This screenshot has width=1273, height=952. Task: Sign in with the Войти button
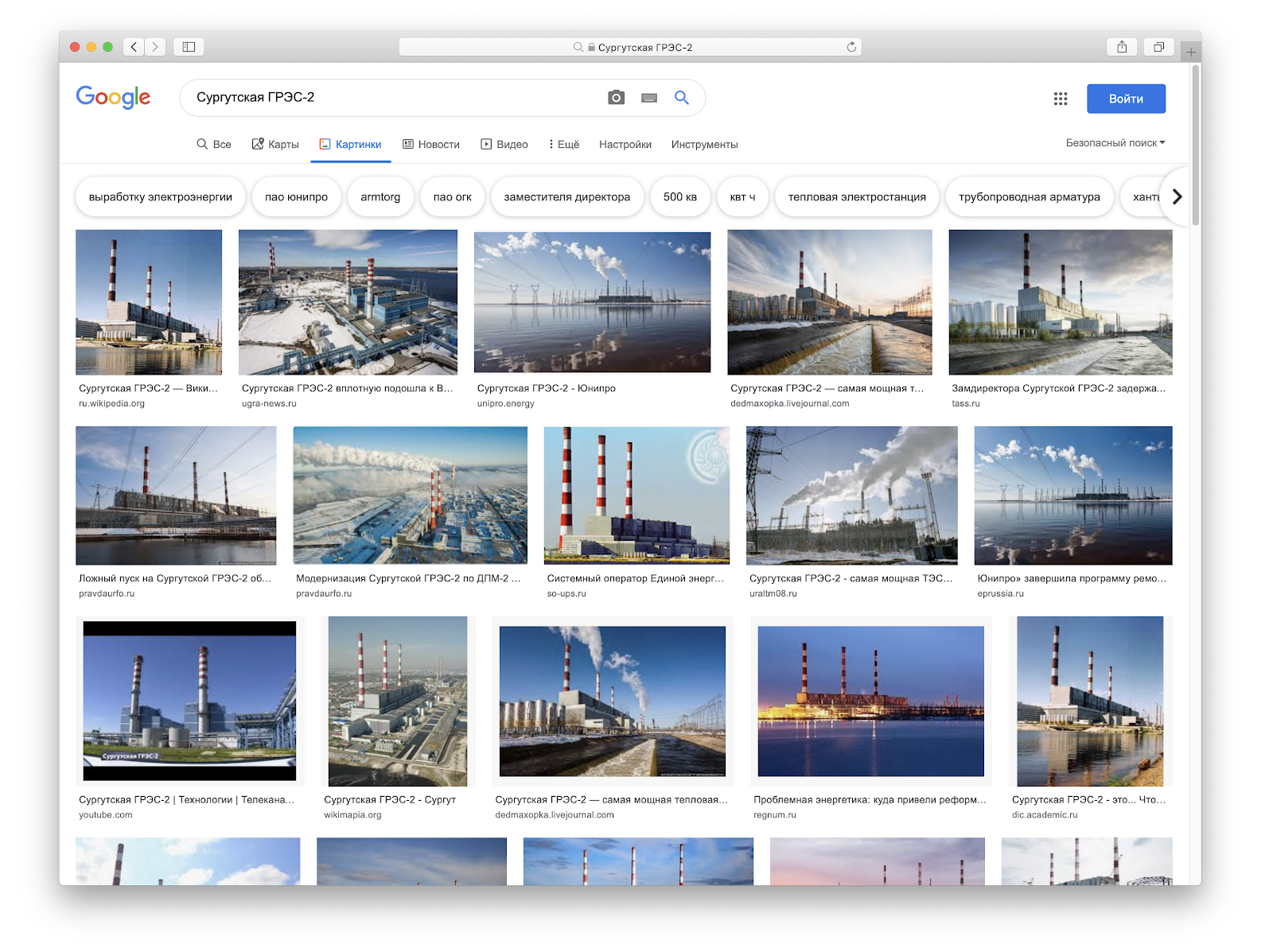pos(1126,99)
